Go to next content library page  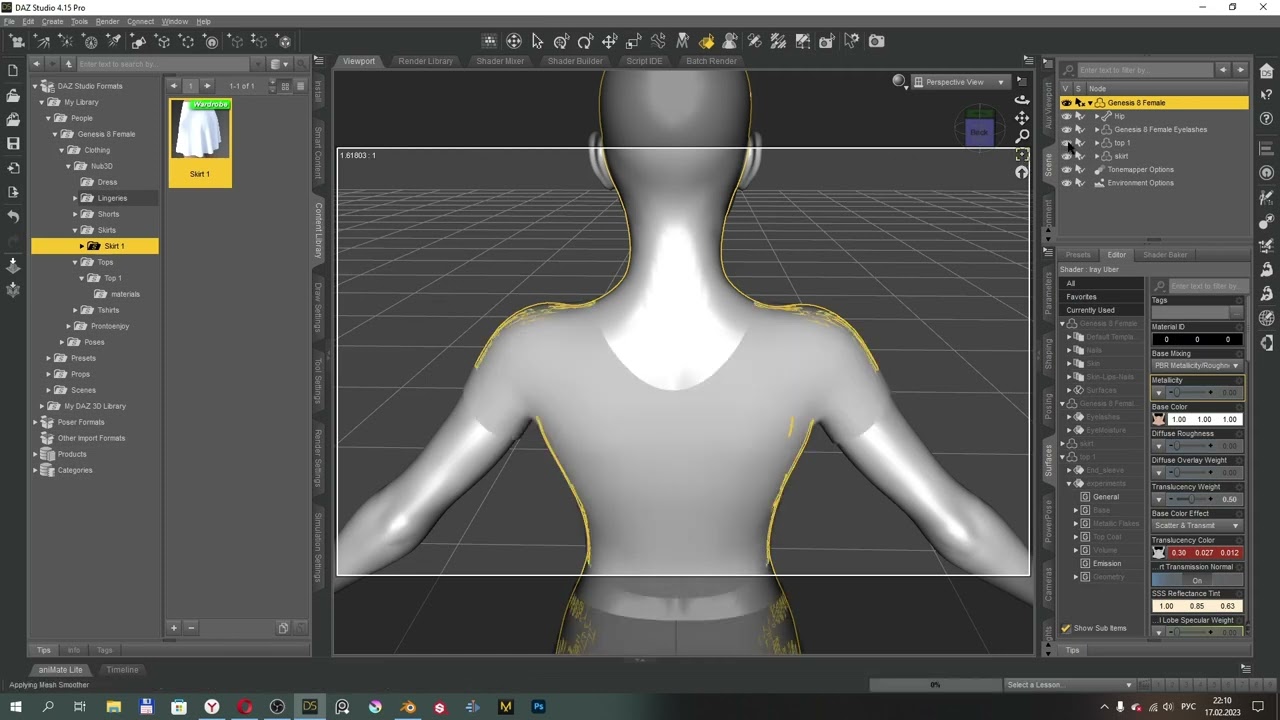(207, 86)
